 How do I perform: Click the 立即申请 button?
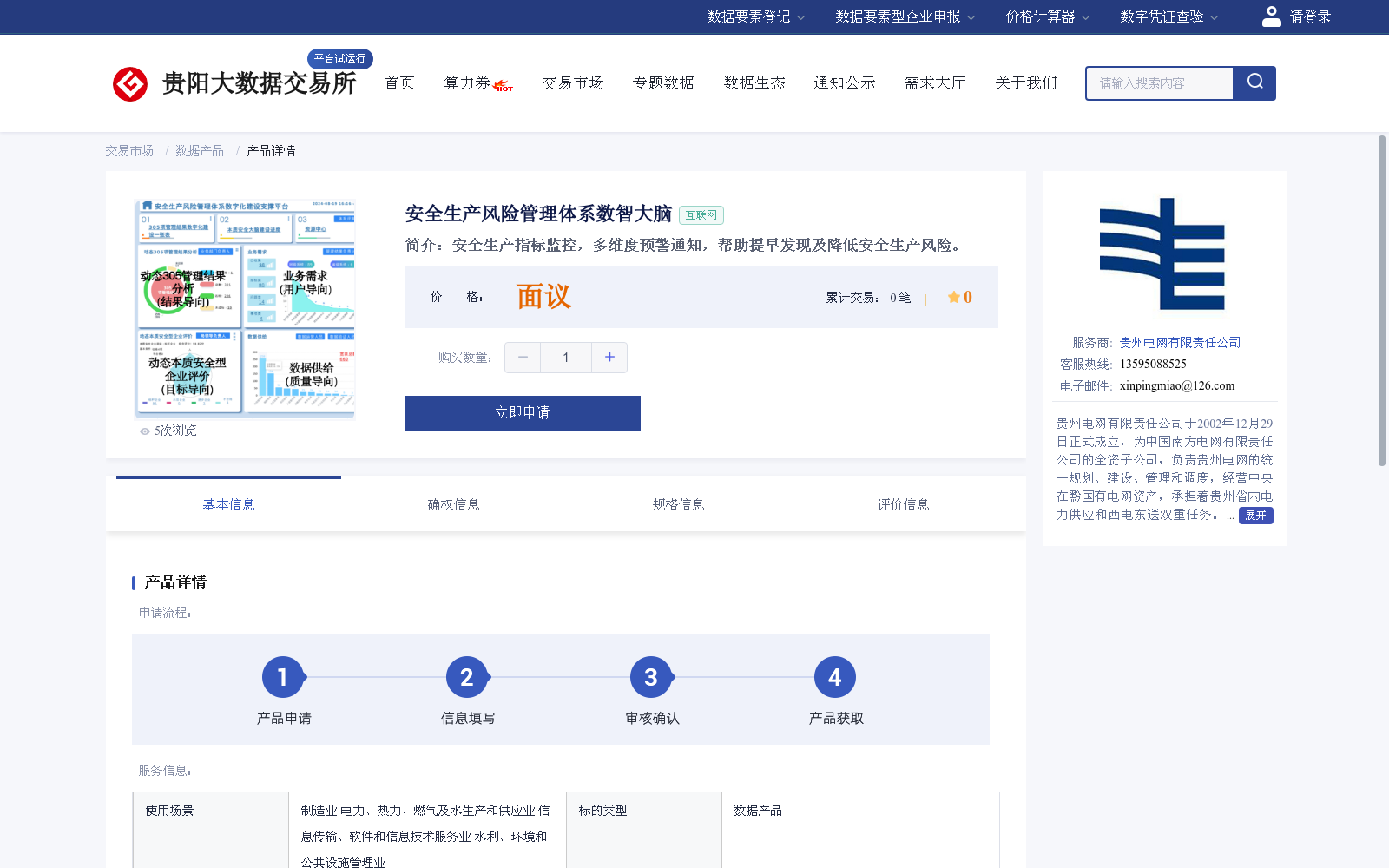click(523, 413)
